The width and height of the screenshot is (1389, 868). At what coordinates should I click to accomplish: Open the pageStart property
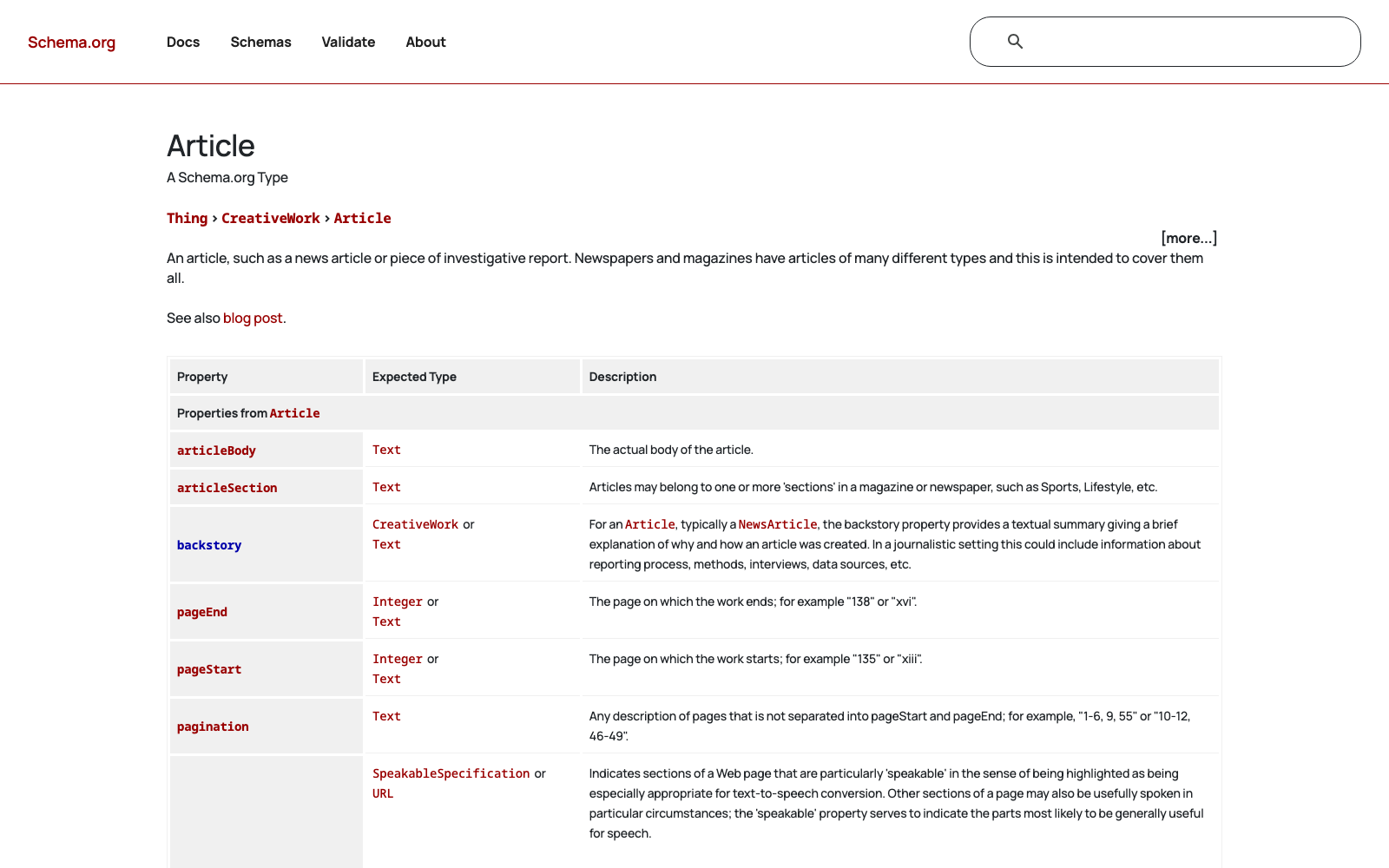[x=209, y=669]
